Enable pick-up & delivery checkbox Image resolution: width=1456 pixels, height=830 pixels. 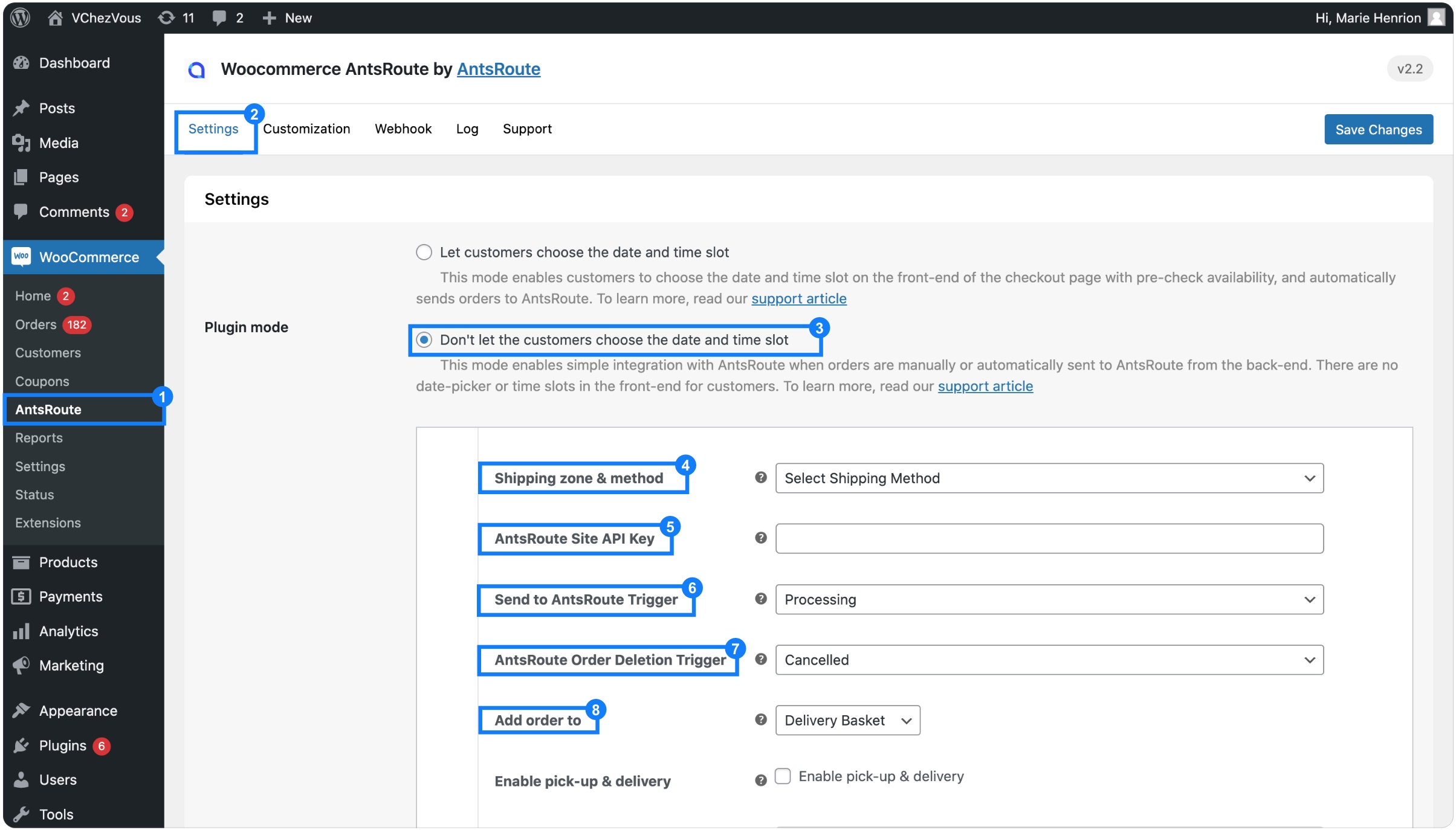[x=783, y=776]
